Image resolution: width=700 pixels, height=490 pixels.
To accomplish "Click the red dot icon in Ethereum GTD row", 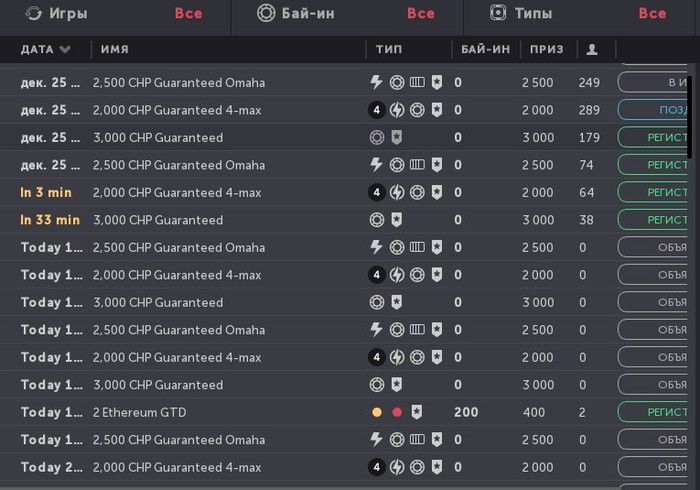I will [x=397, y=412].
